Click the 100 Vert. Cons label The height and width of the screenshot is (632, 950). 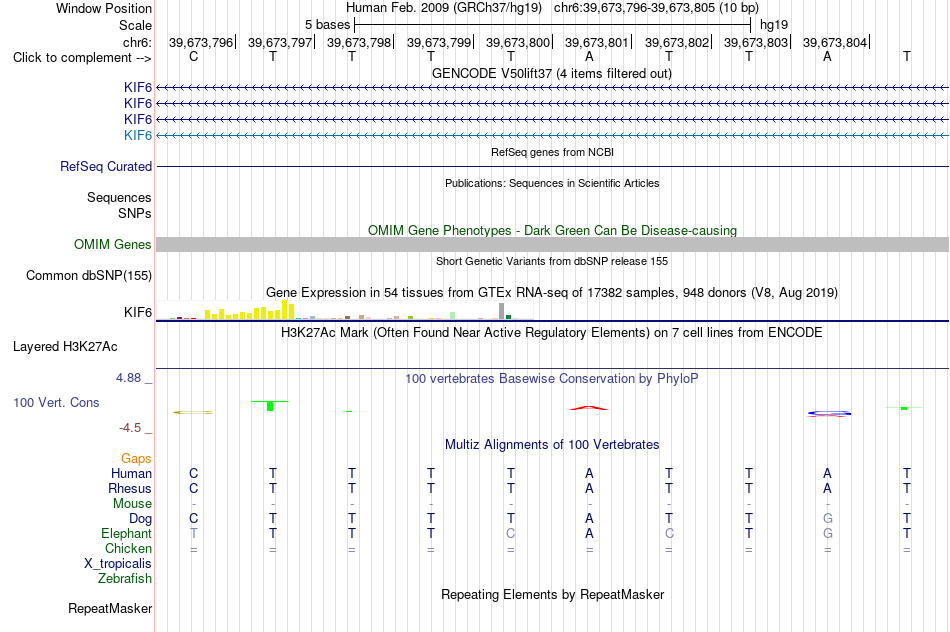56,402
